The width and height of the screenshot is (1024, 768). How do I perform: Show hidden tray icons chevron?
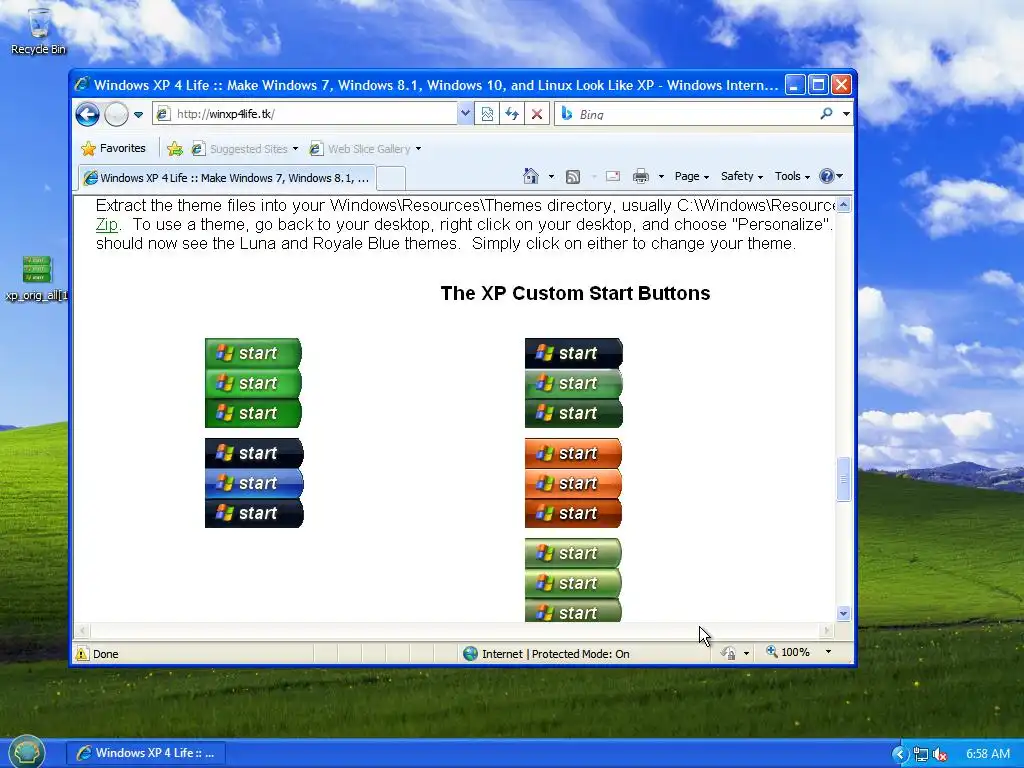click(900, 754)
